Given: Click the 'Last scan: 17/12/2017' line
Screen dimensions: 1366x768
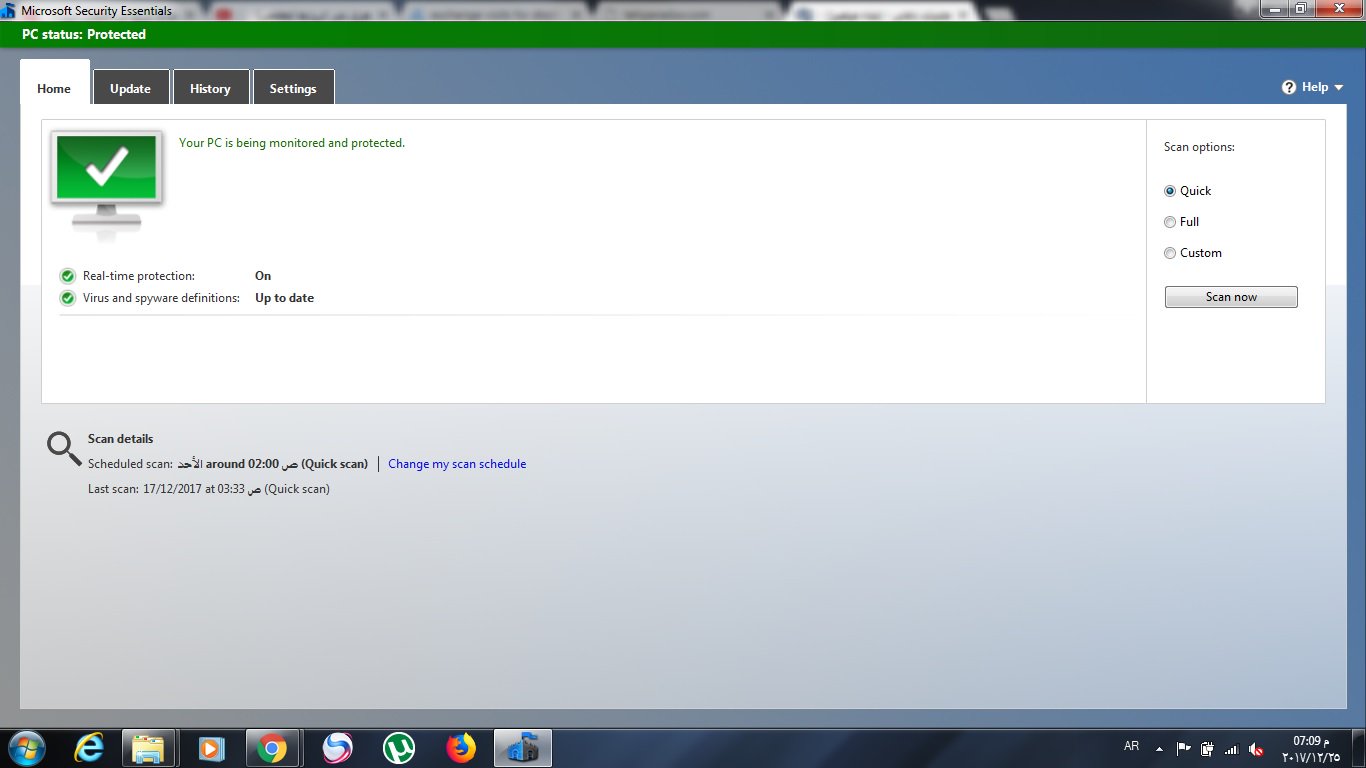Looking at the screenshot, I should (x=209, y=489).
